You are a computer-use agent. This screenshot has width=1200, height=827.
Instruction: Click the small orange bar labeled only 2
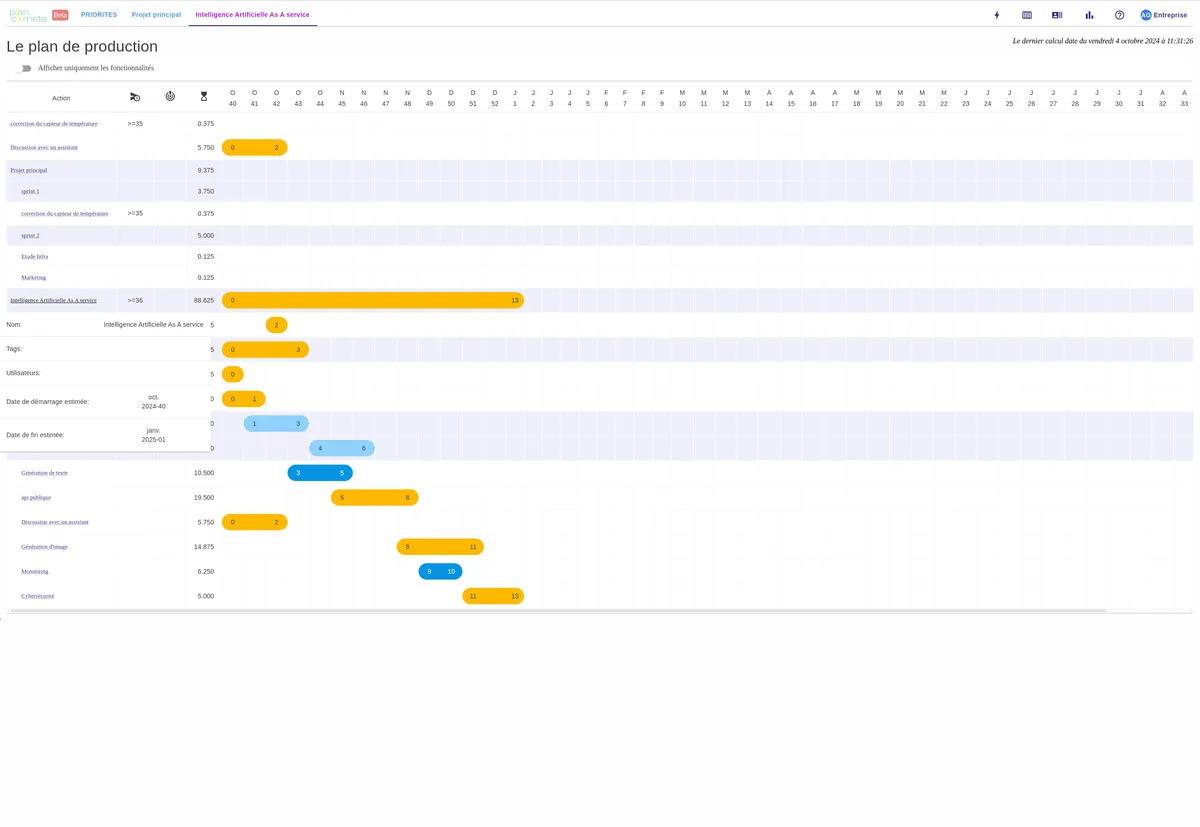[x=276, y=325]
